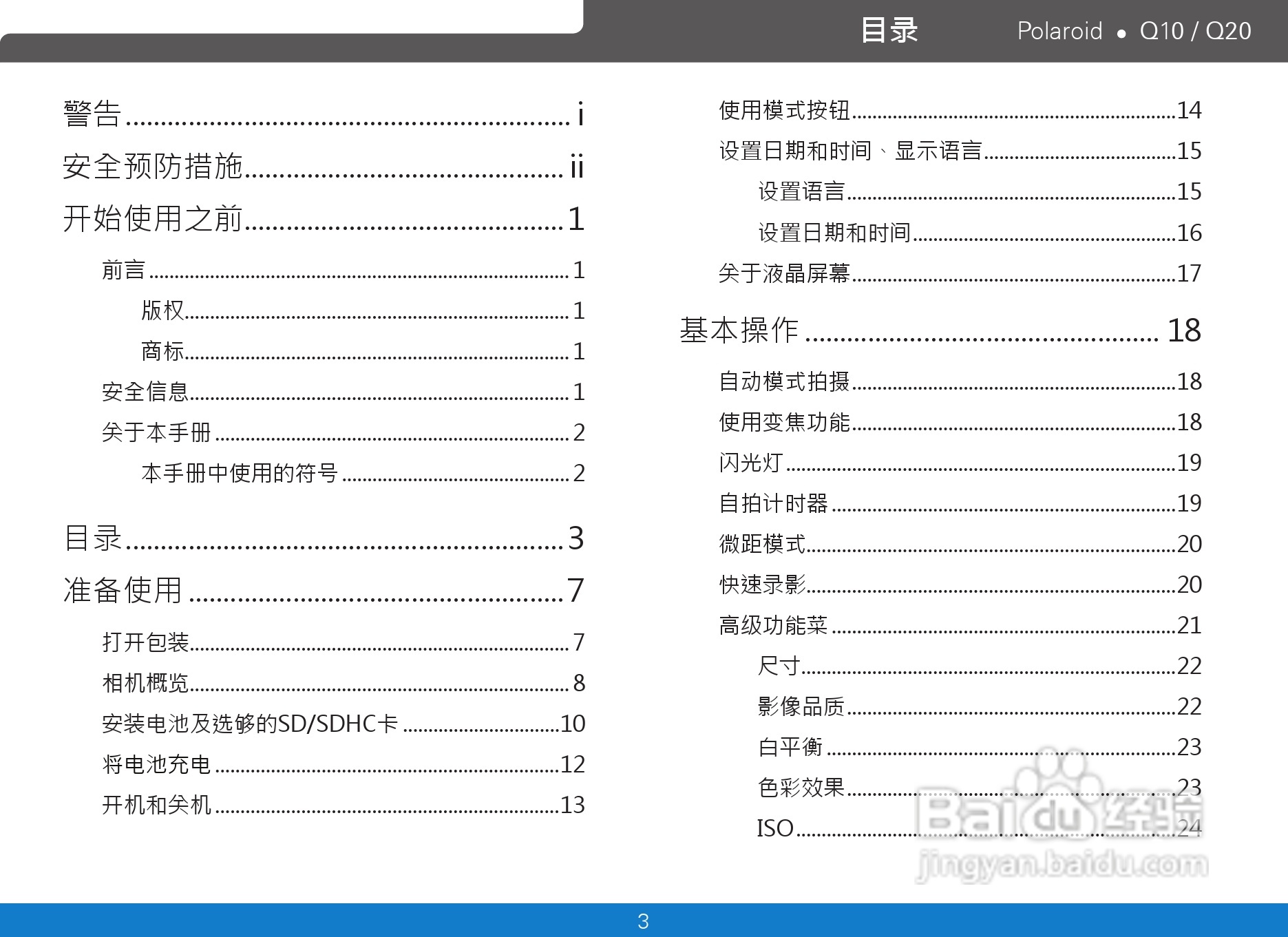This screenshot has width=1288, height=937.
Task: Select the 自动模式拍摄 entry
Action: tap(960, 381)
